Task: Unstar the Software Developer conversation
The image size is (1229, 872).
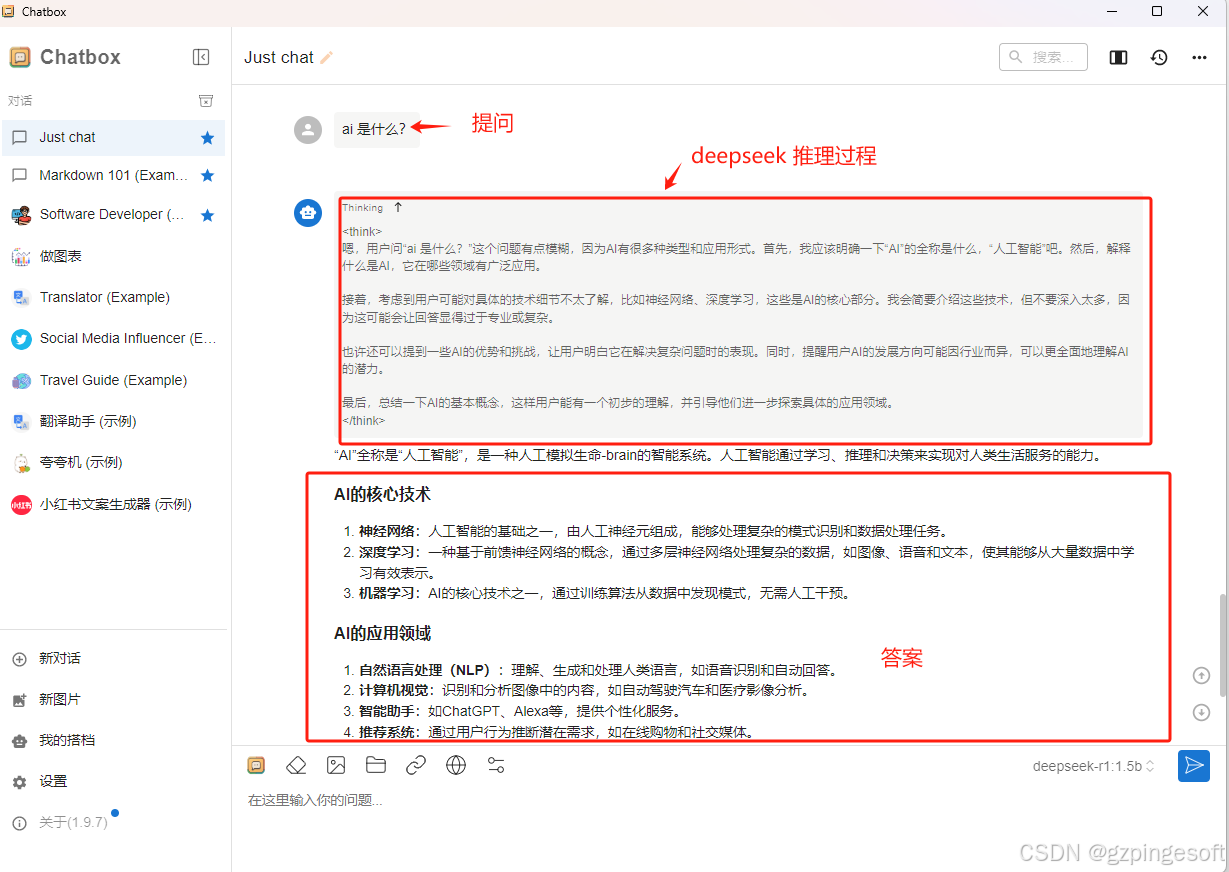Action: click(208, 215)
